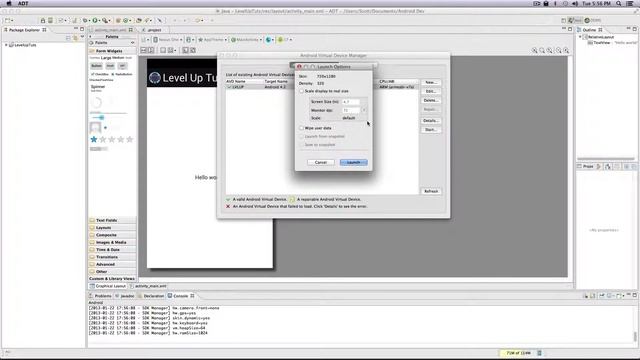Open the AppTheme dropdown
The width and height of the screenshot is (640, 360).
[212, 40]
